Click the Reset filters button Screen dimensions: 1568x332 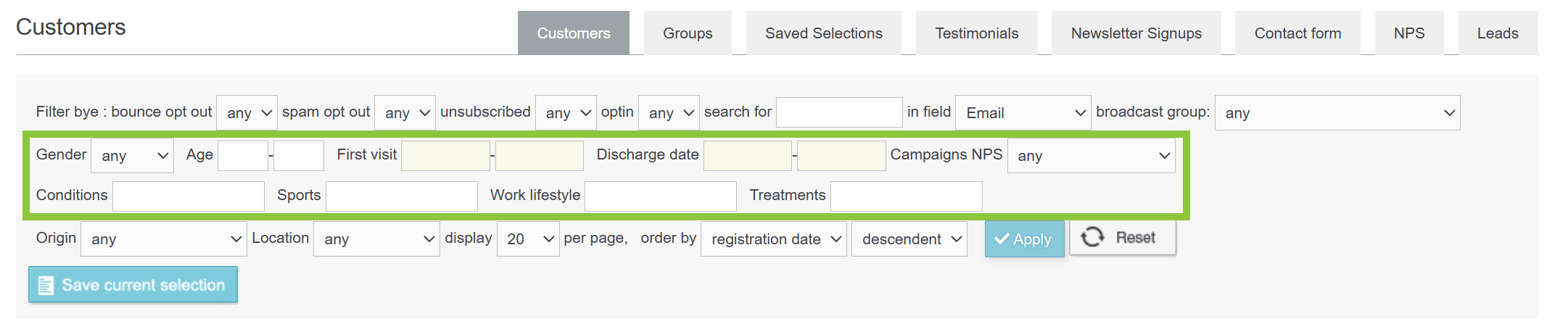tap(1122, 238)
